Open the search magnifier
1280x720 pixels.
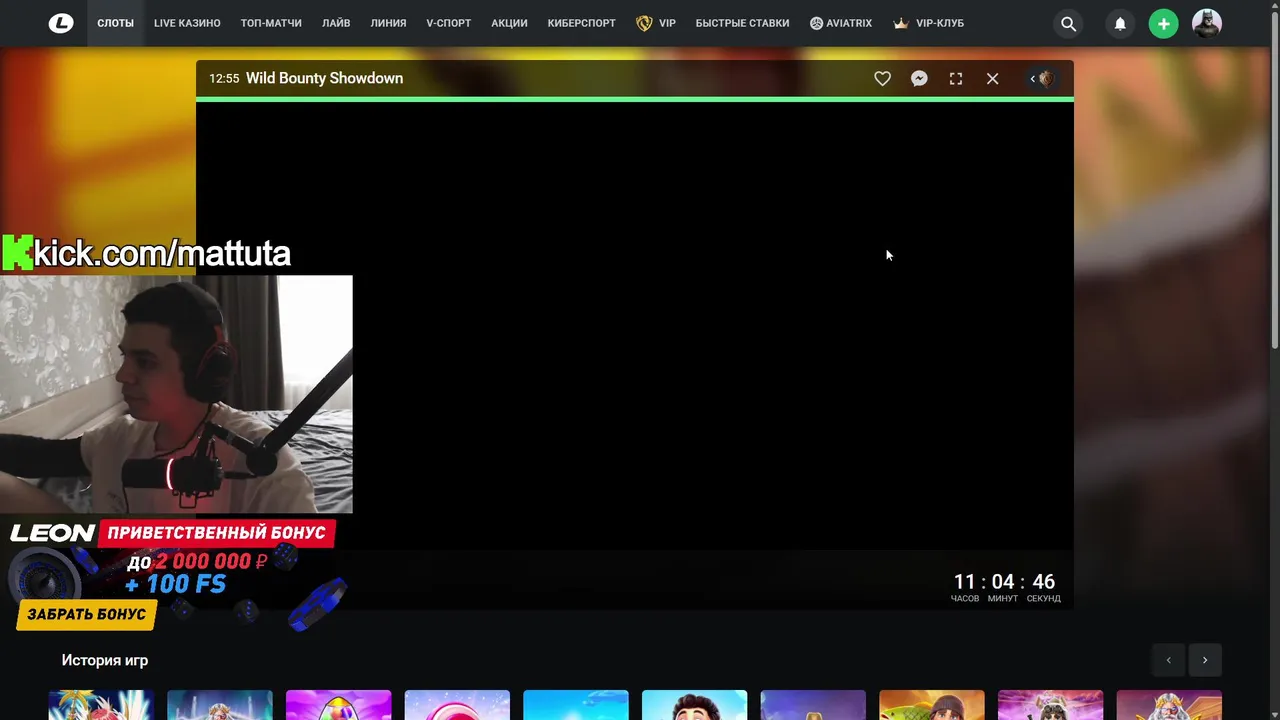point(1068,24)
